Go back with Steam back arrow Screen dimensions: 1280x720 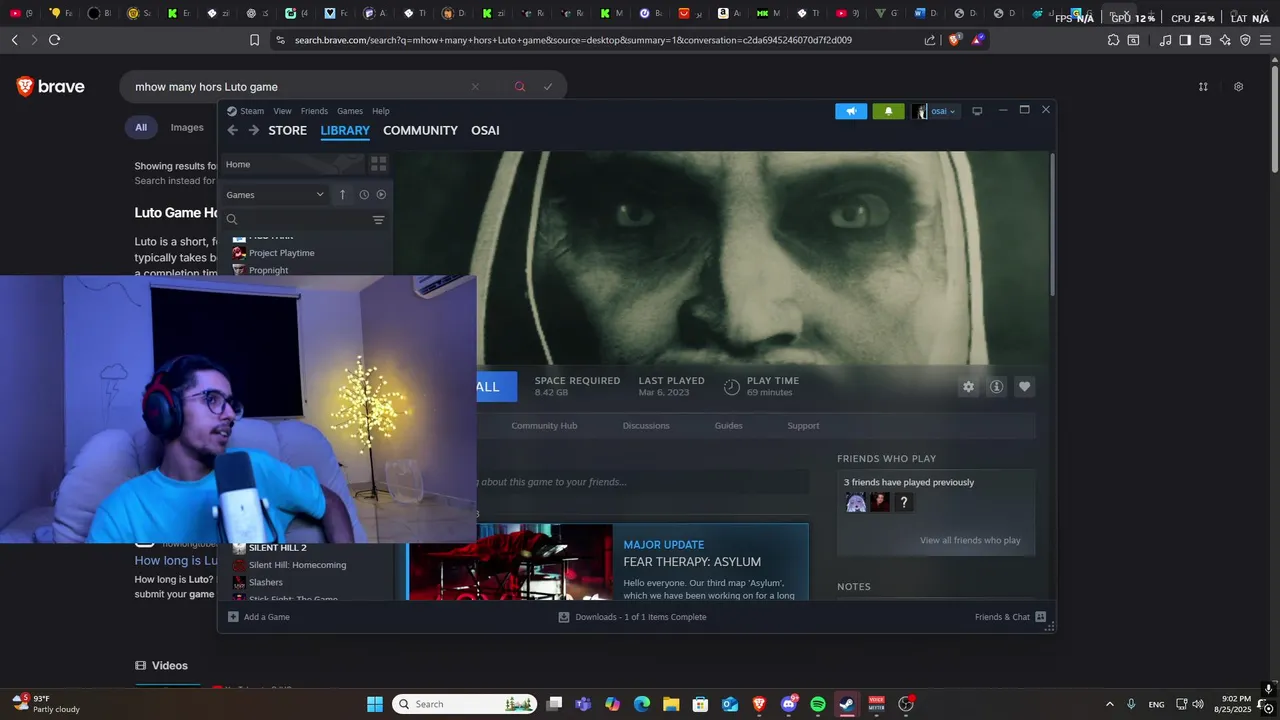pos(232,130)
